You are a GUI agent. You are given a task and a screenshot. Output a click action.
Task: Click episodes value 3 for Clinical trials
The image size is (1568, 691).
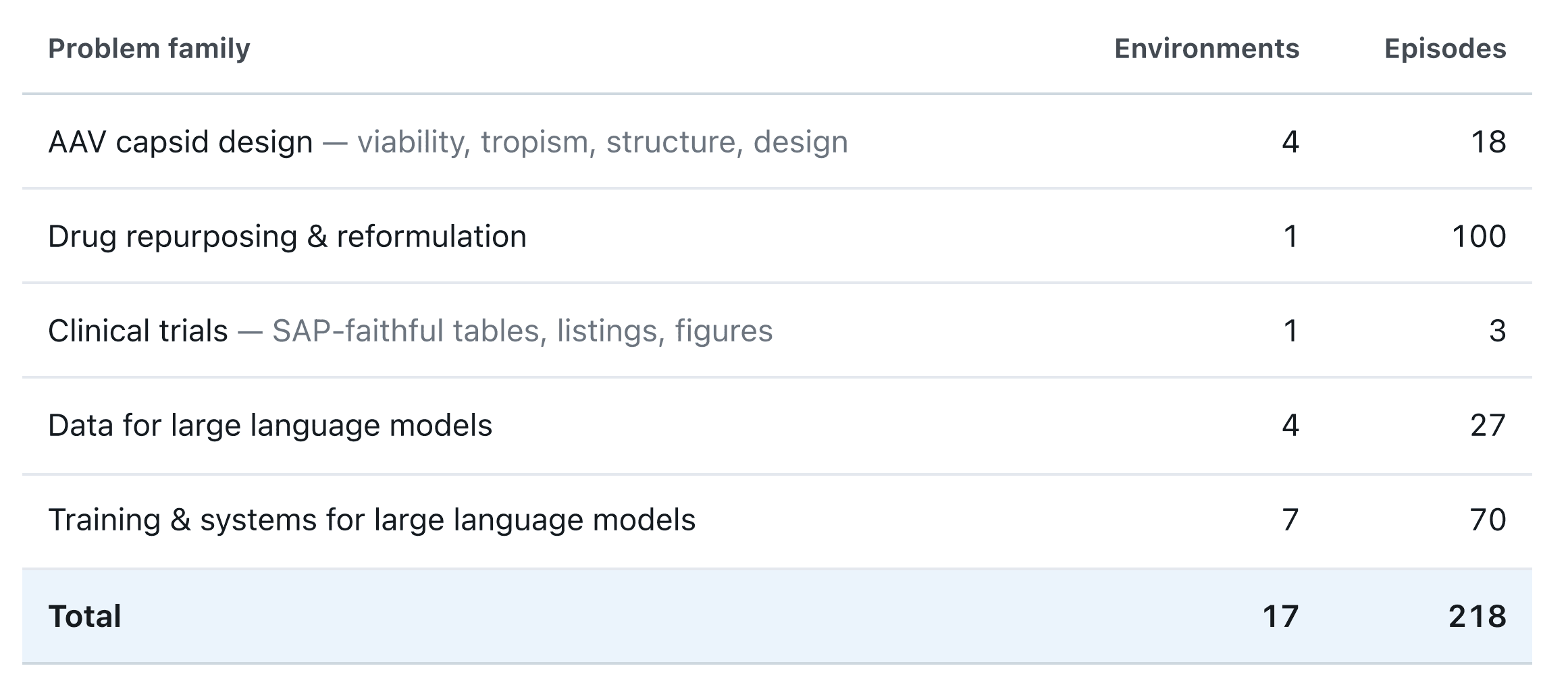click(1498, 331)
